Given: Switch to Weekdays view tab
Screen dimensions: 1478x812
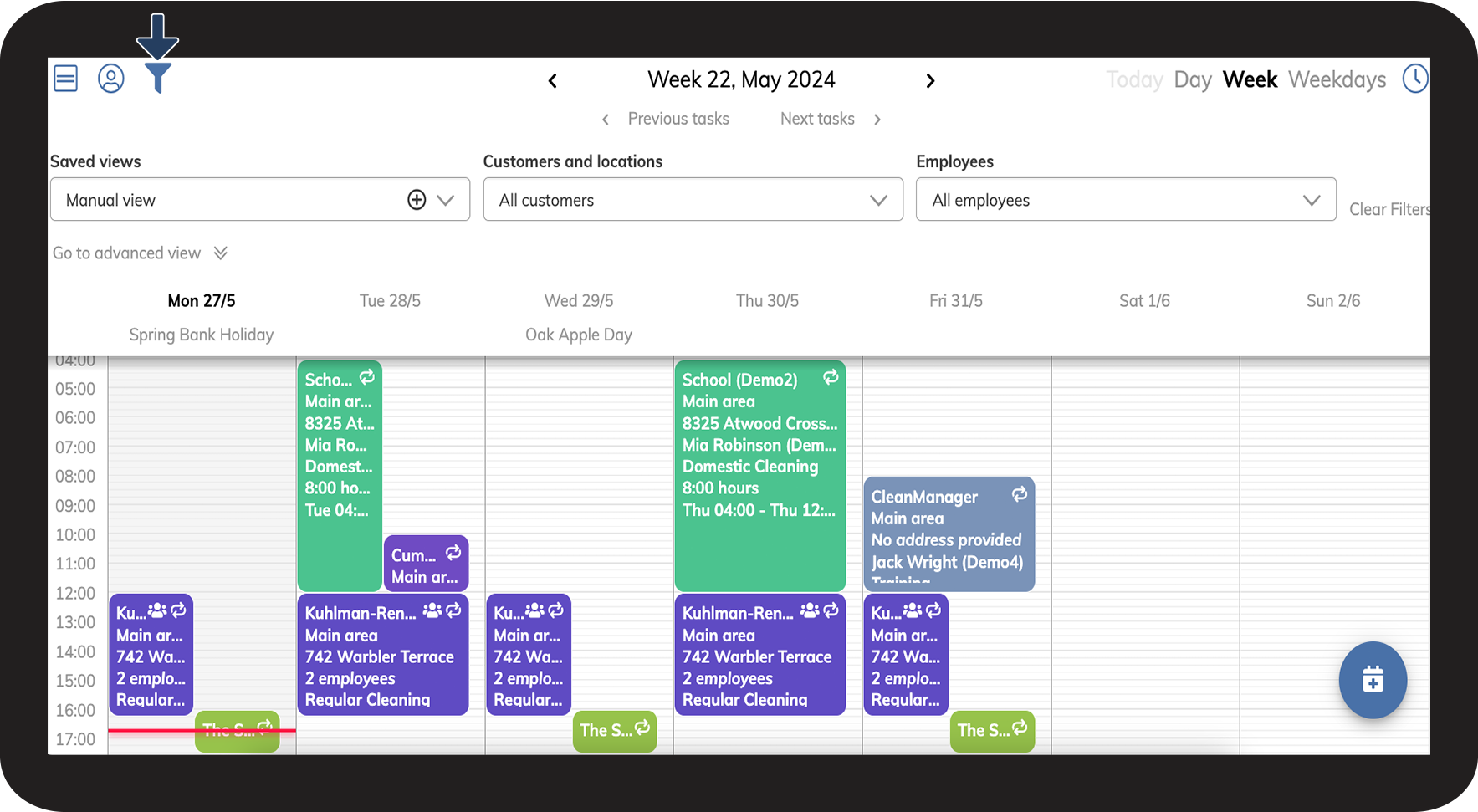Looking at the screenshot, I should pos(1337,80).
